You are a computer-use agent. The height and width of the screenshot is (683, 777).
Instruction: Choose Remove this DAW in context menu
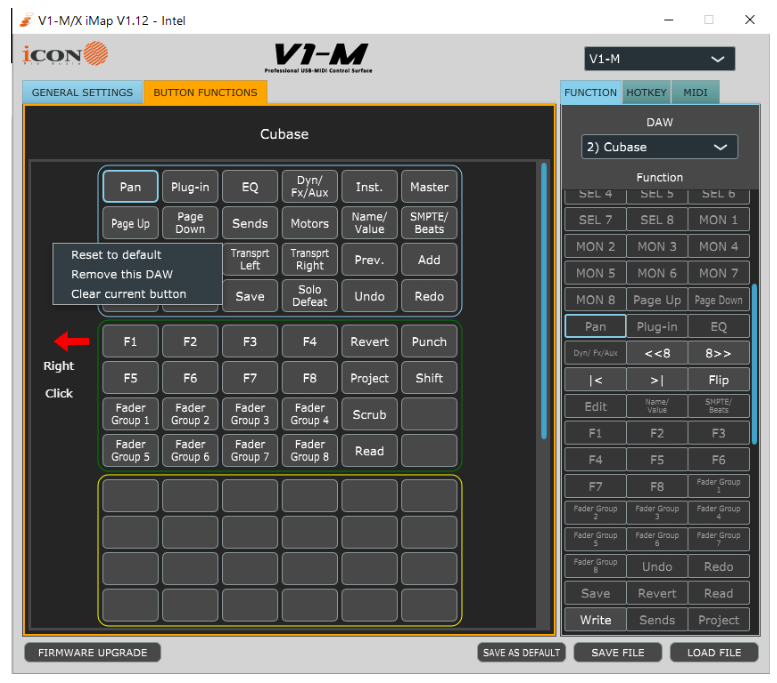tap(122, 275)
